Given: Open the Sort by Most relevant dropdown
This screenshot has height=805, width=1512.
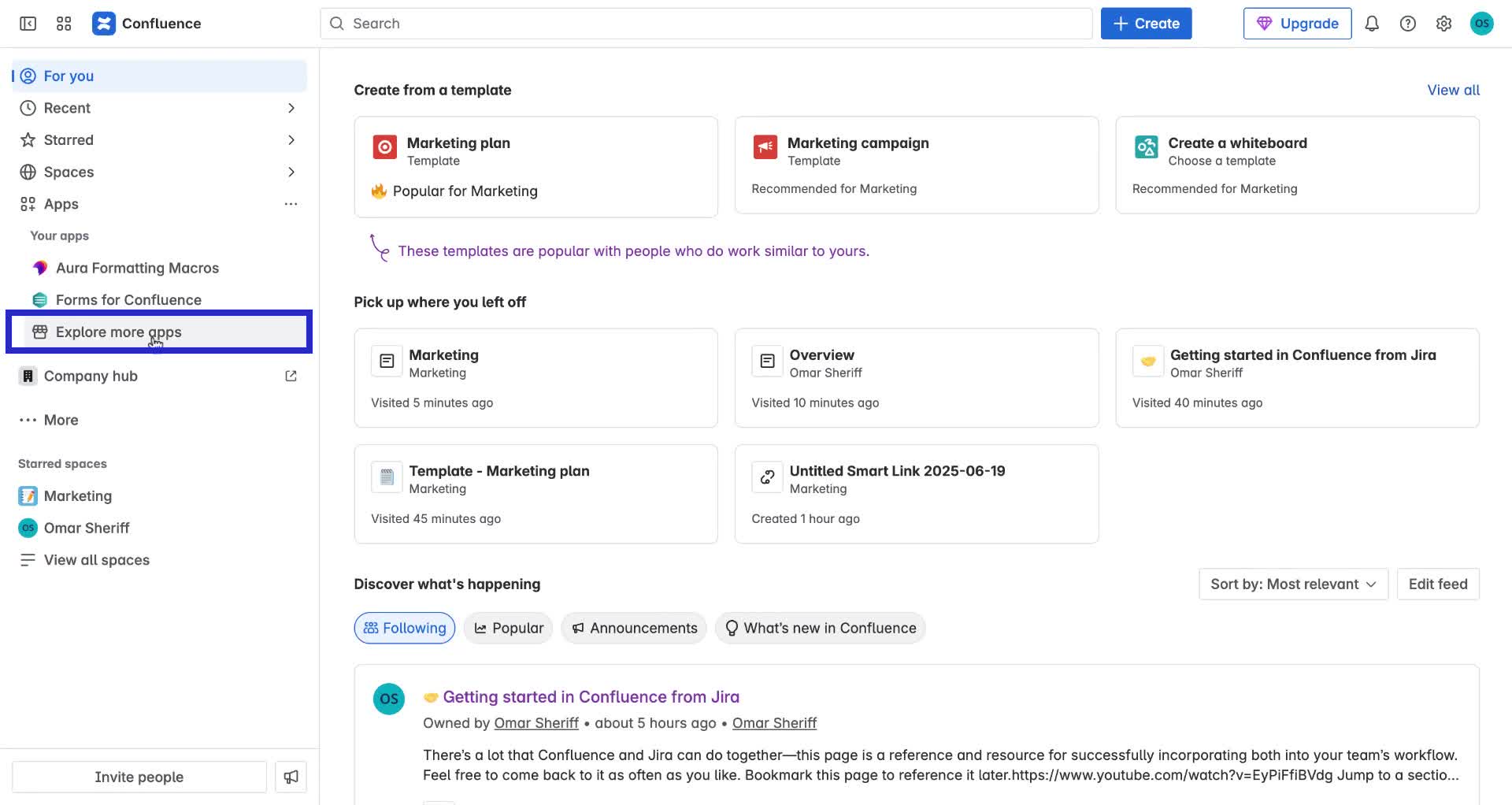Looking at the screenshot, I should point(1292,584).
